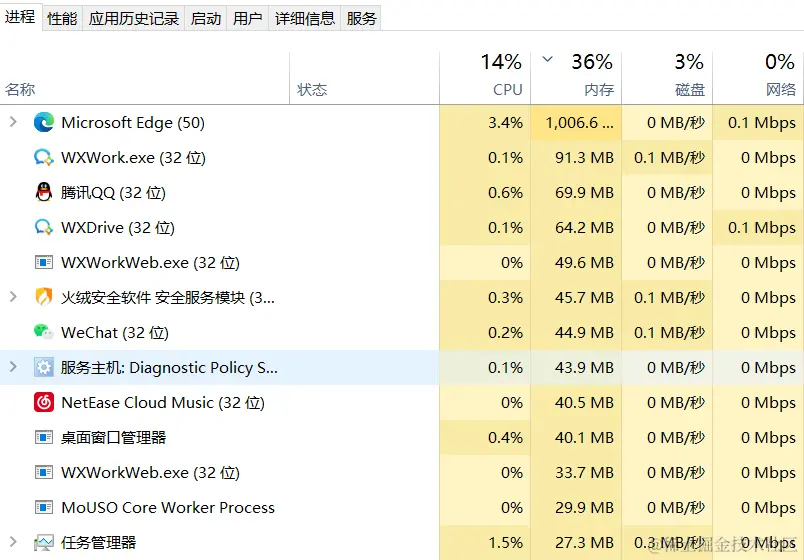Click the 服务主机 gear icon

coord(44,367)
